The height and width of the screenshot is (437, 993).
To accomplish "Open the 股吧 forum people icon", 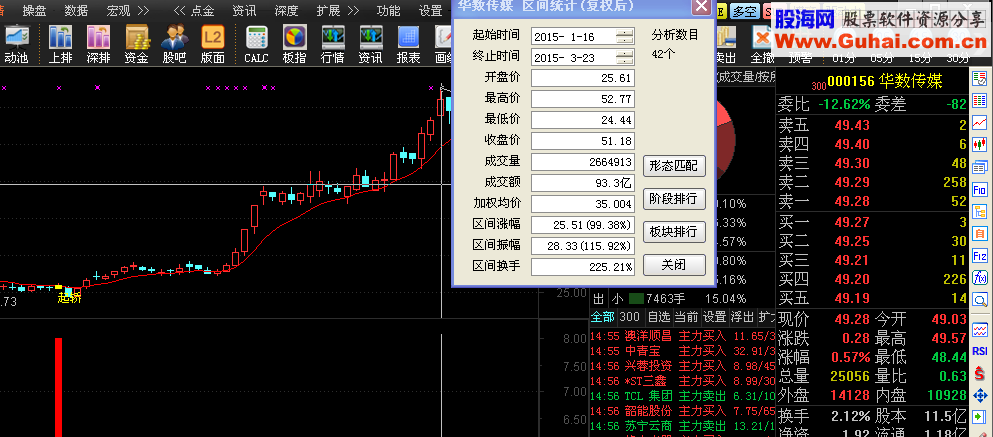I will (x=174, y=44).
